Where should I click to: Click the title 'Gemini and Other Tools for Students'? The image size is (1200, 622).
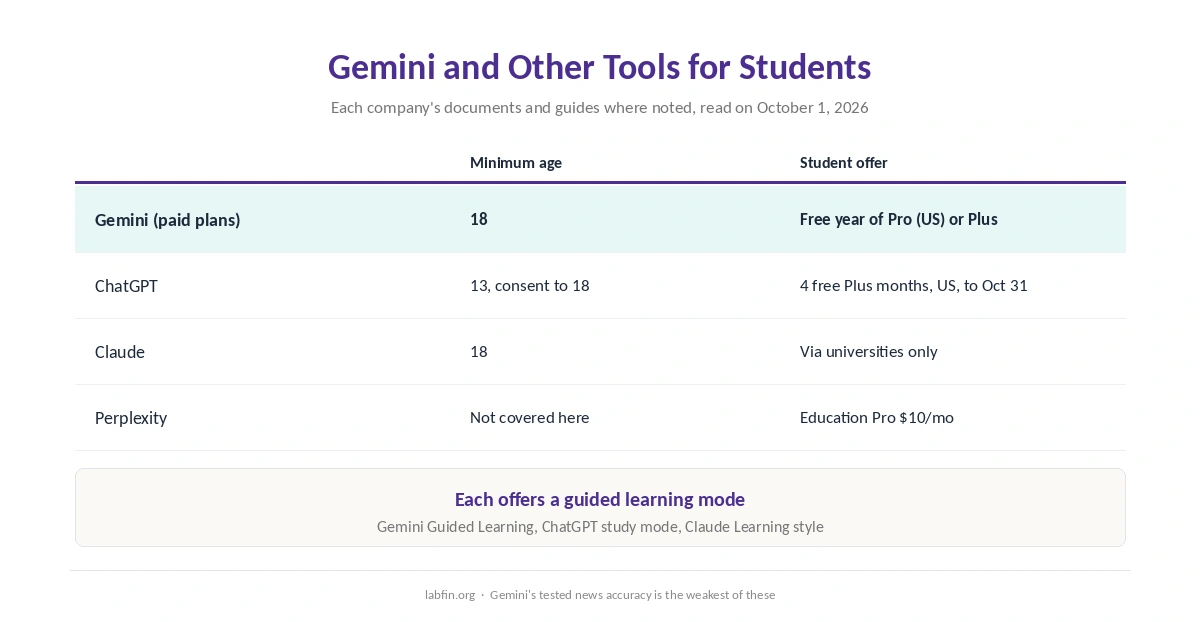(x=600, y=67)
